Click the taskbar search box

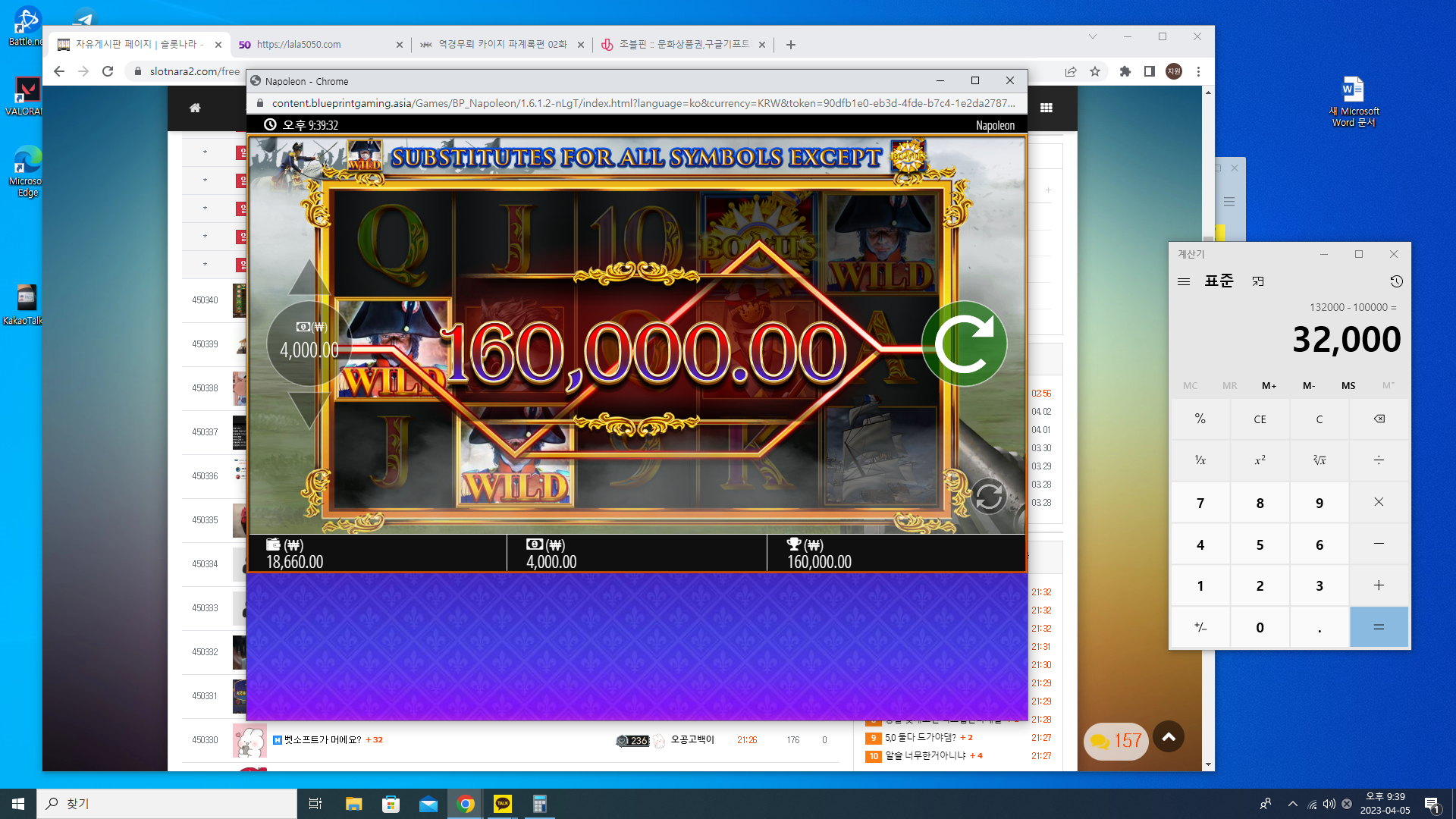click(x=167, y=804)
